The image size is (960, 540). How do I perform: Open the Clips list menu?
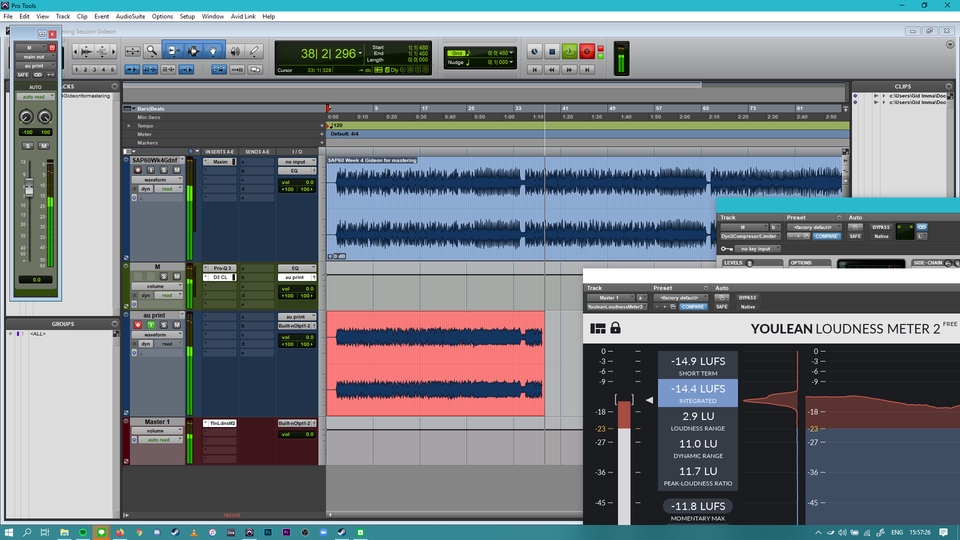[948, 86]
